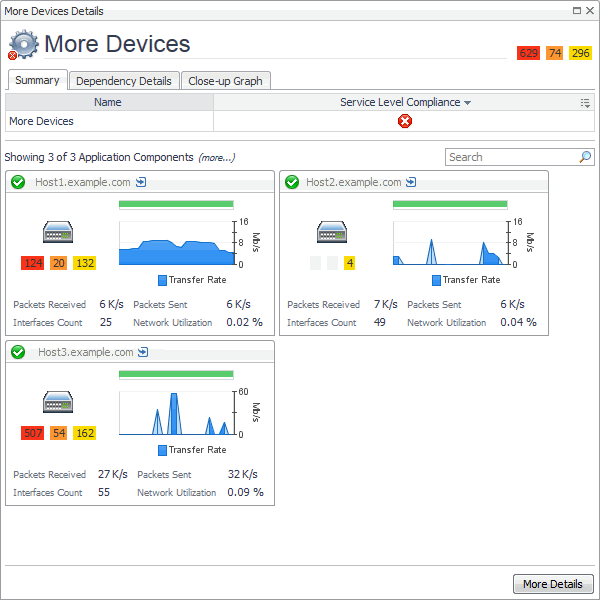Viewport: 600px width, 600px height.
Task: Click the red 629 alarm count swatch
Action: [x=528, y=53]
